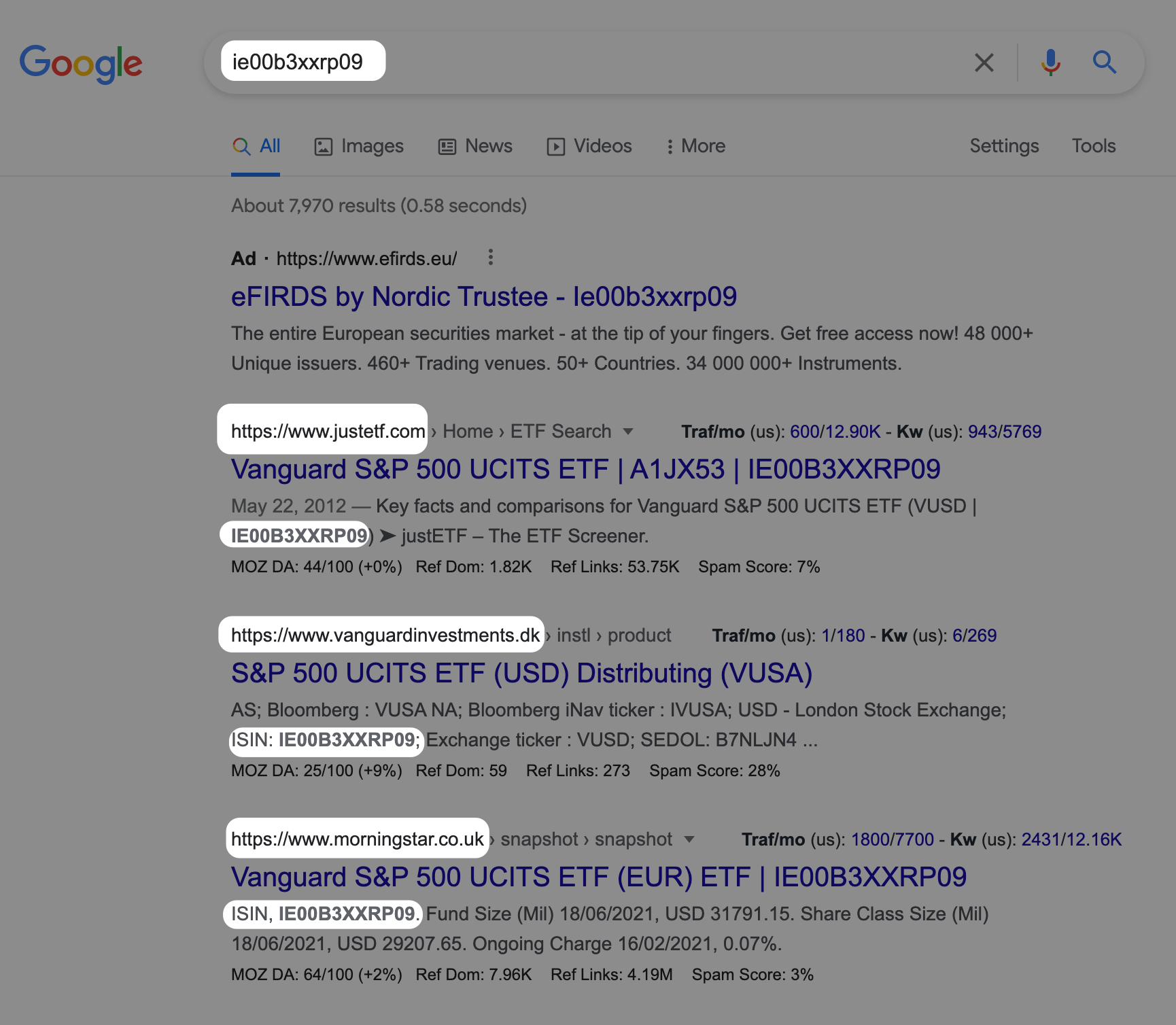Screen dimensions: 1176x1025
Task: Click the Google logo
Action: [x=81, y=64]
